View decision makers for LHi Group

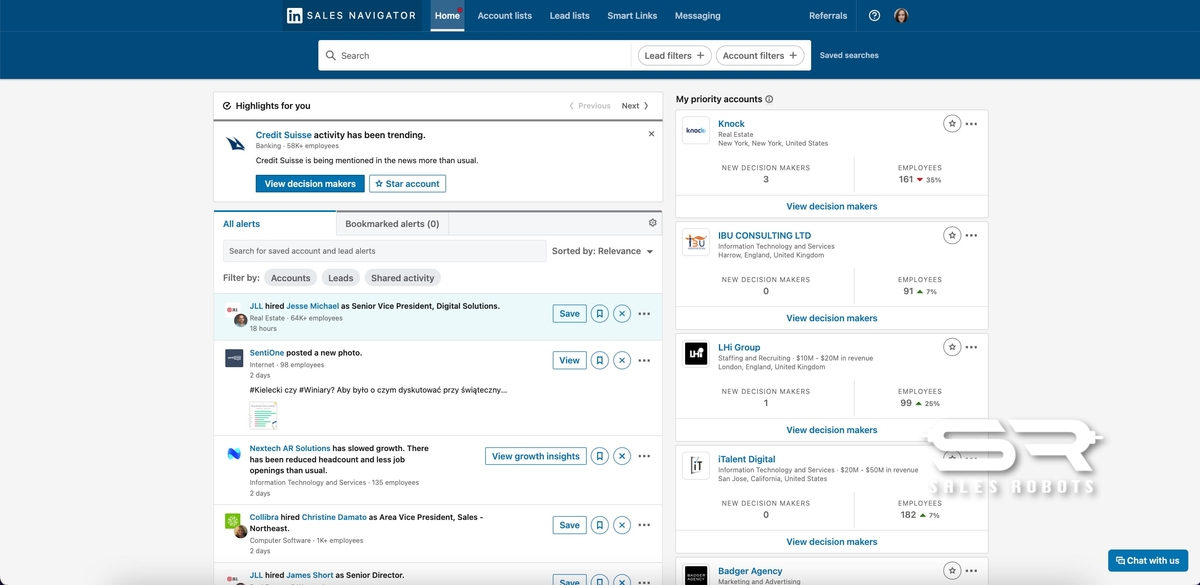click(832, 430)
